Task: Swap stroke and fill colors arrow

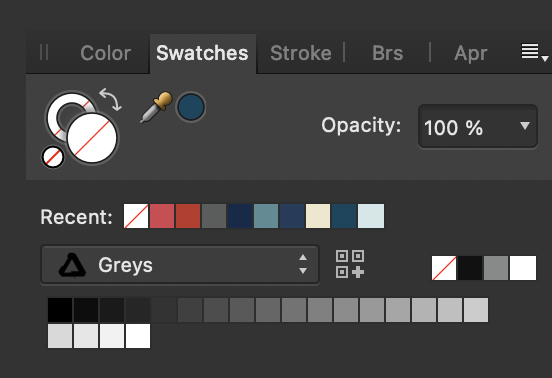Action: (111, 99)
